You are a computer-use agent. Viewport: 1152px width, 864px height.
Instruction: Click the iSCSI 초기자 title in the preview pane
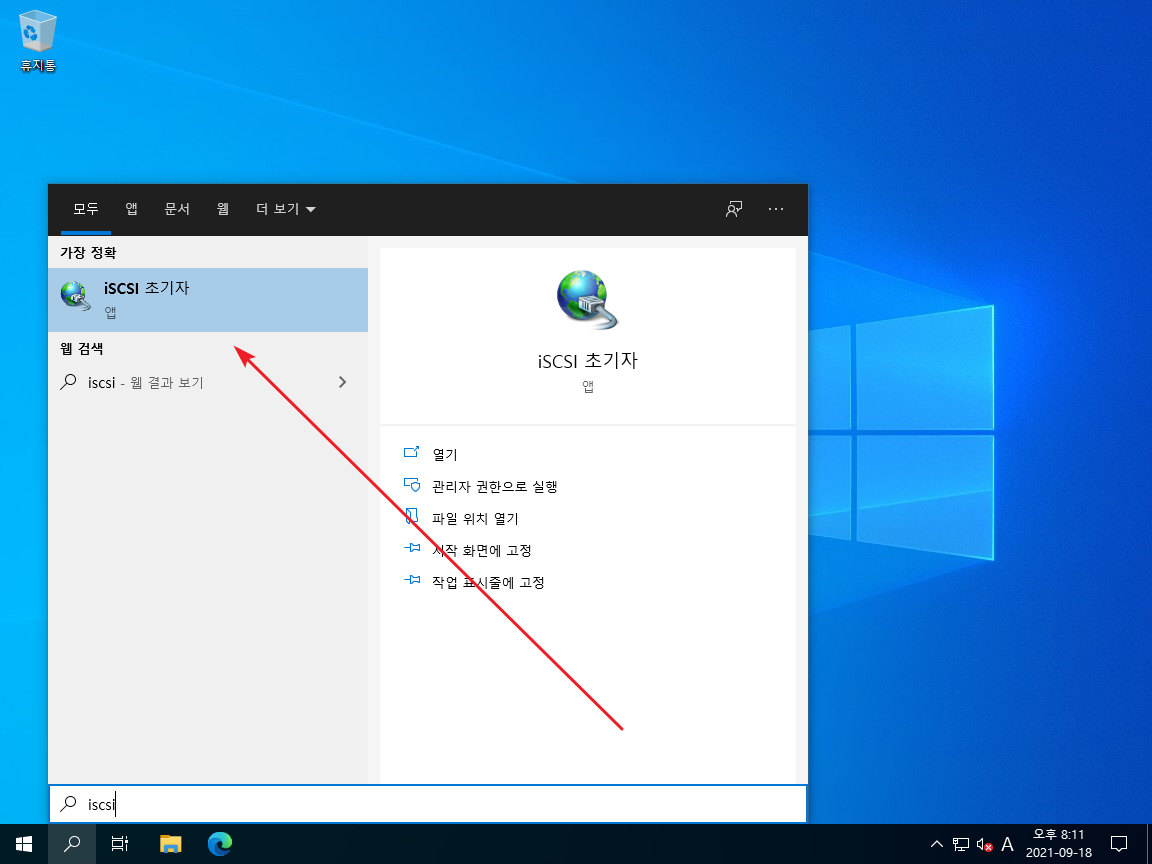[x=588, y=361]
